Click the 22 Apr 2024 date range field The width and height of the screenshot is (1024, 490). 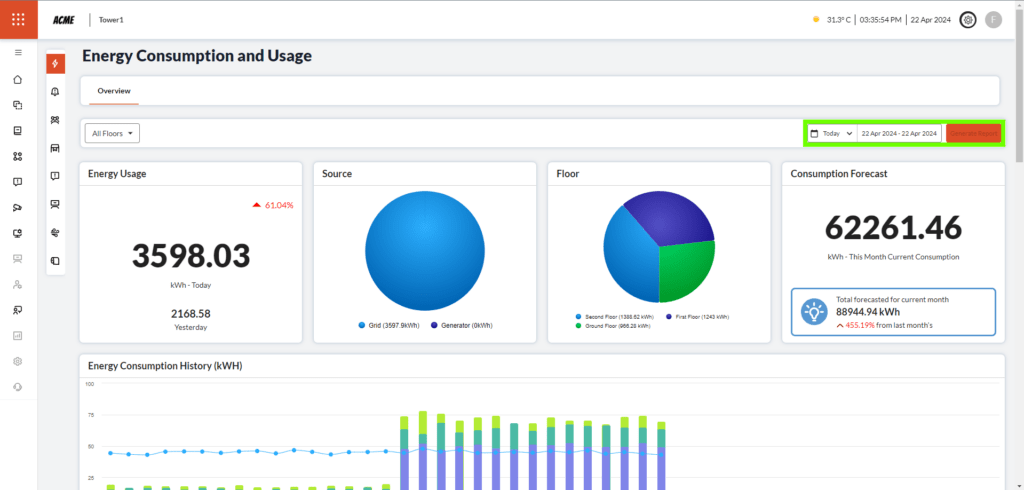click(x=898, y=133)
